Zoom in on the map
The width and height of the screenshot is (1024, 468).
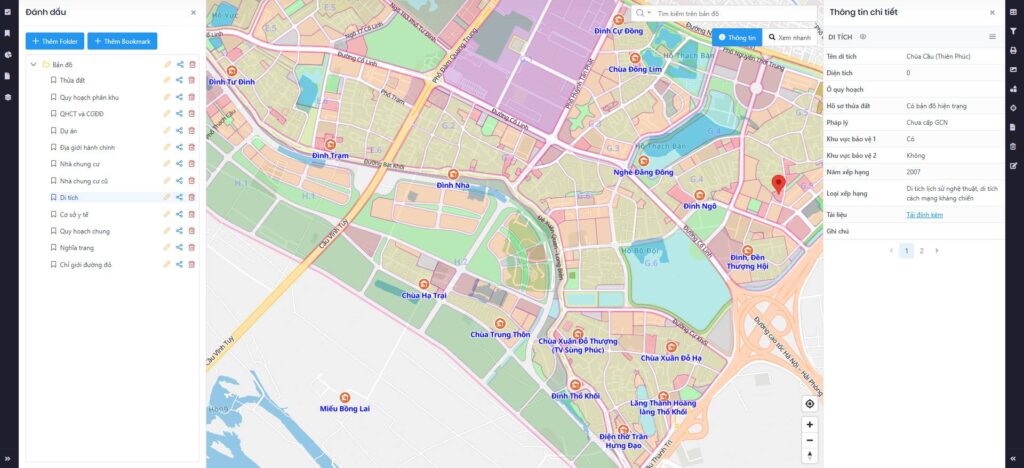[810, 424]
